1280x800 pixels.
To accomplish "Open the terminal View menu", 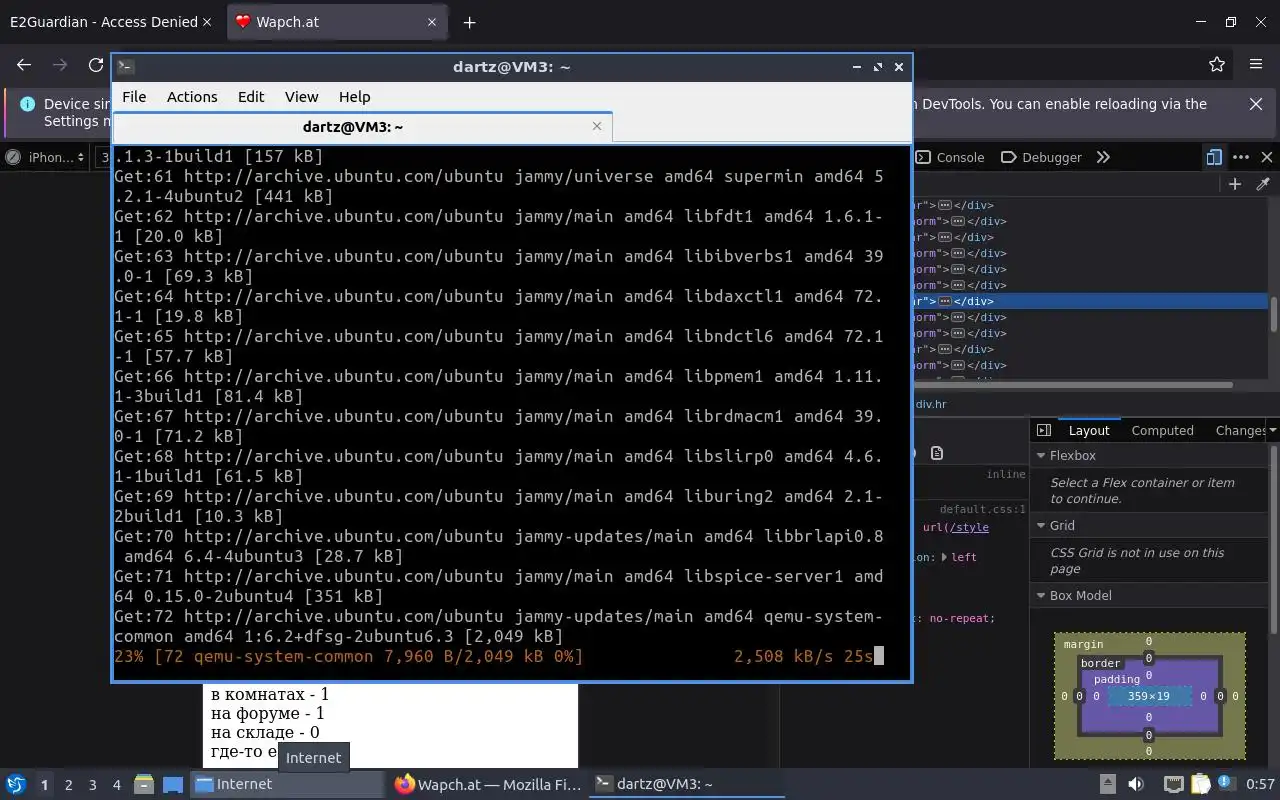I will [x=301, y=97].
